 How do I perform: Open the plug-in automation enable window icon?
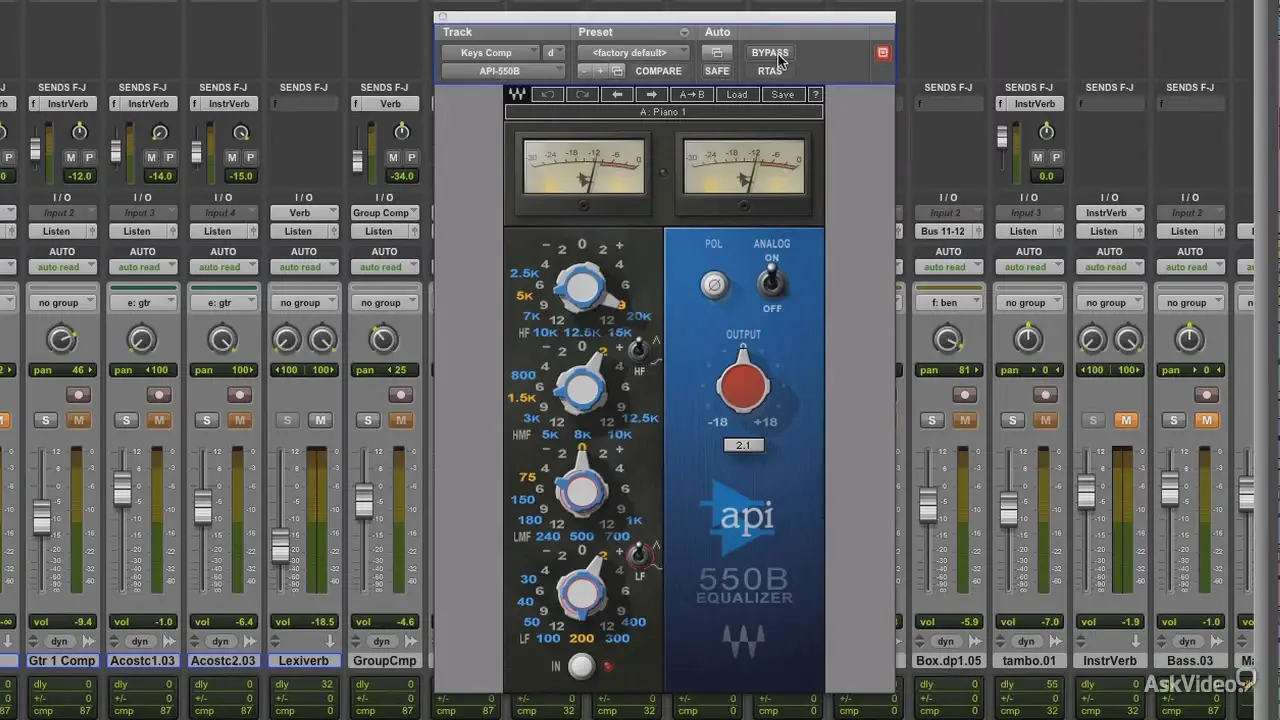(716, 52)
